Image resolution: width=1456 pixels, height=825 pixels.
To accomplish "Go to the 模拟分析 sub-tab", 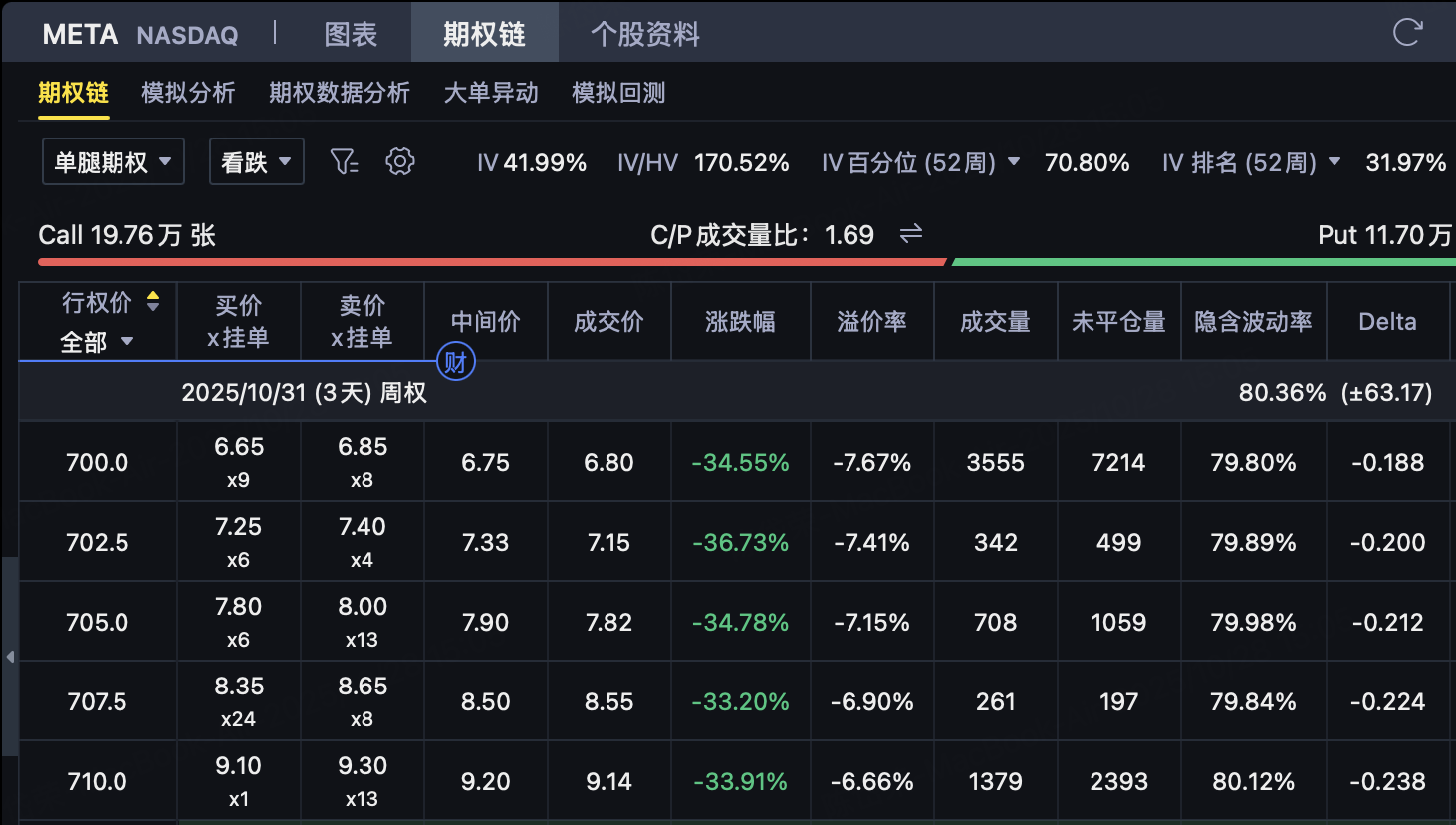I will point(188,93).
